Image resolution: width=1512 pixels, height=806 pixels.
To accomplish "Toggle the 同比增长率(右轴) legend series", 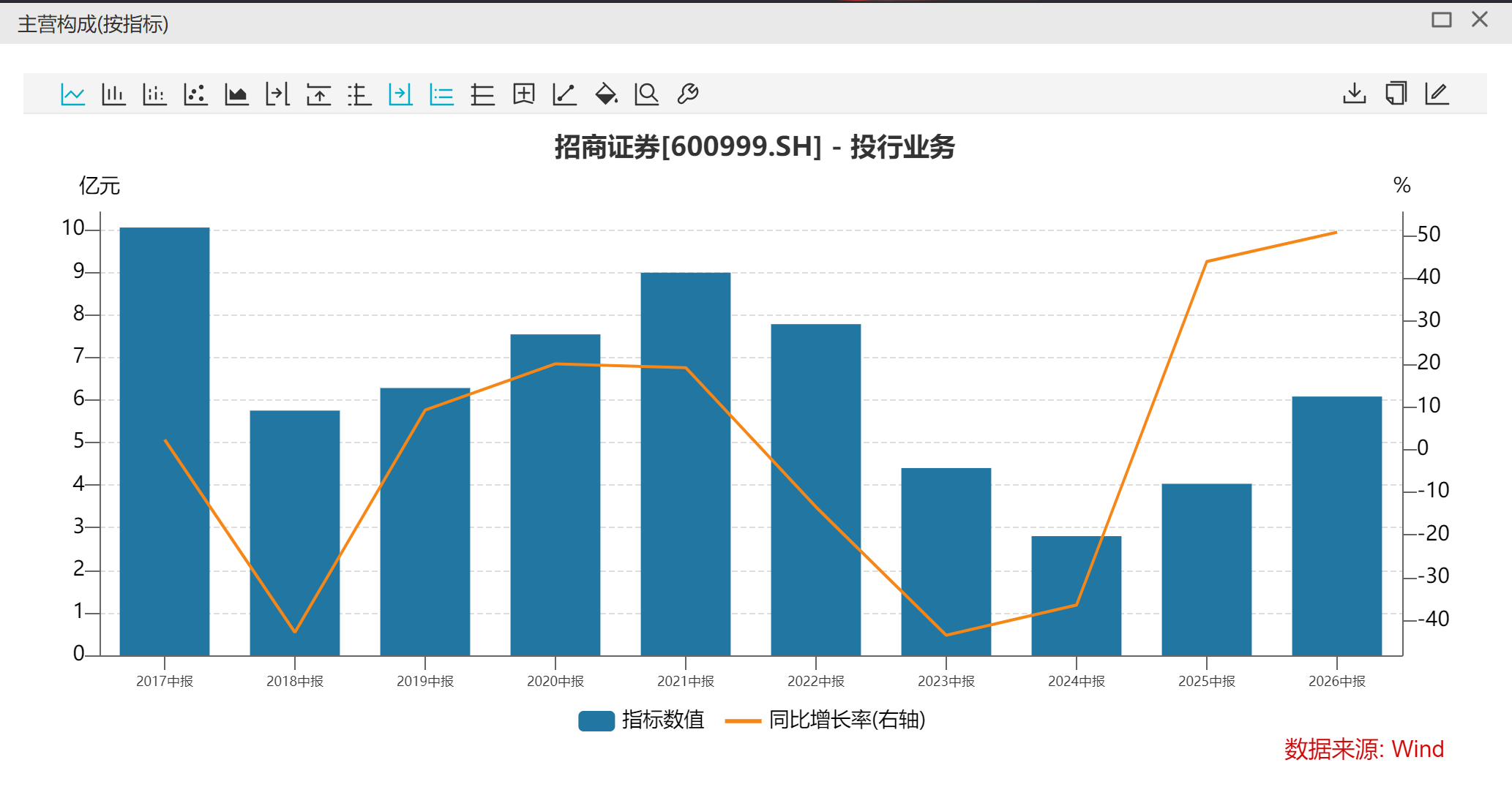I will coord(825,720).
